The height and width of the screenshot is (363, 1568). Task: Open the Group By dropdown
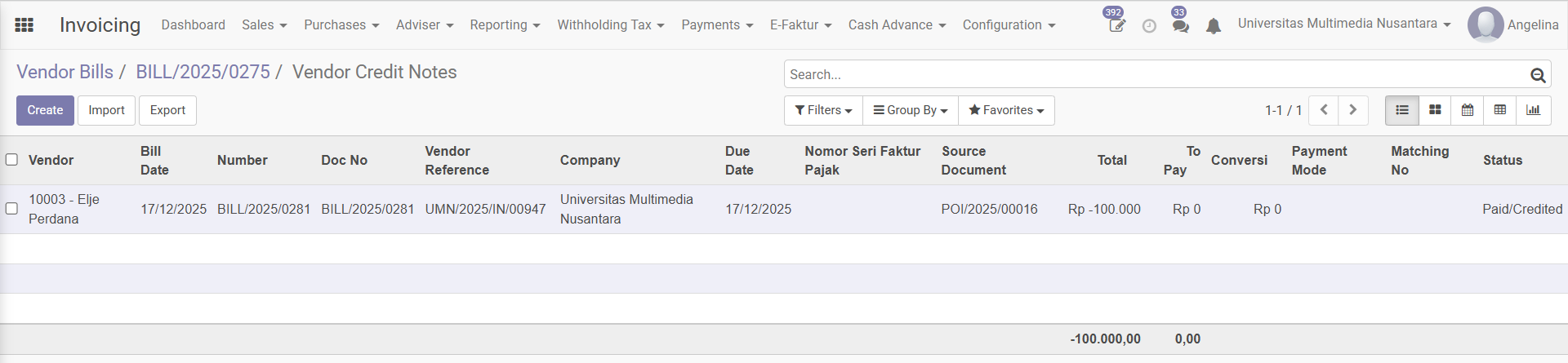[911, 110]
